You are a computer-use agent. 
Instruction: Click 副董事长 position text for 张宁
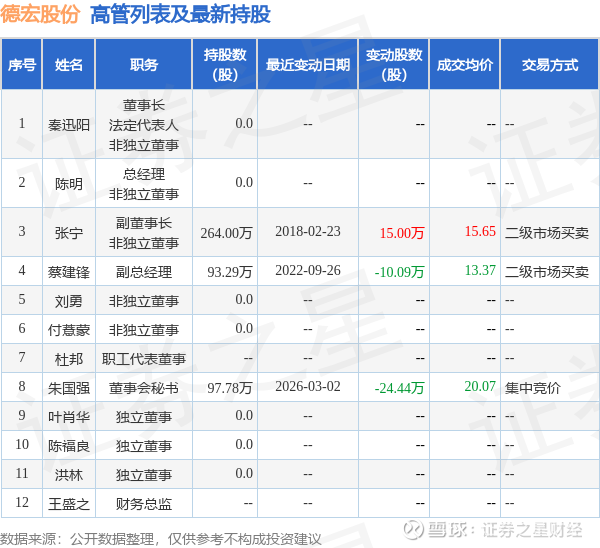[x=143, y=223]
